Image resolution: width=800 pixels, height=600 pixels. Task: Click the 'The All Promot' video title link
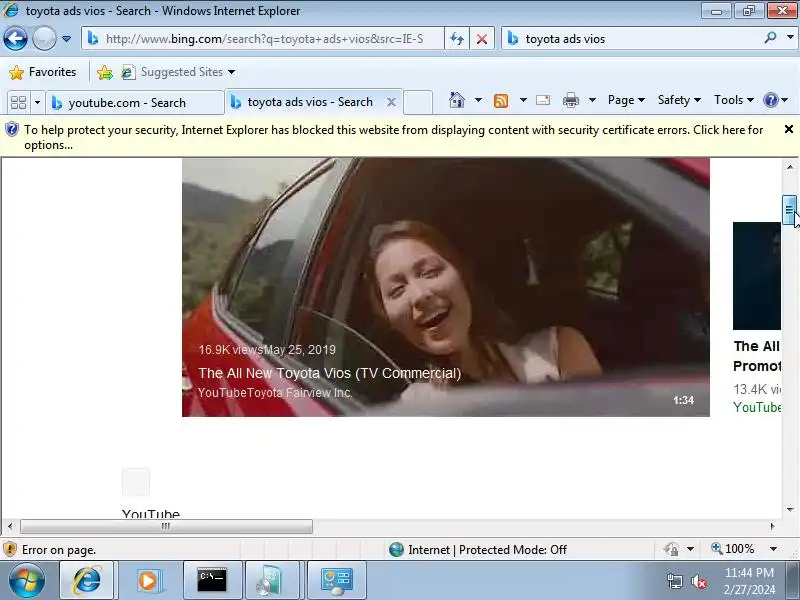coord(757,356)
